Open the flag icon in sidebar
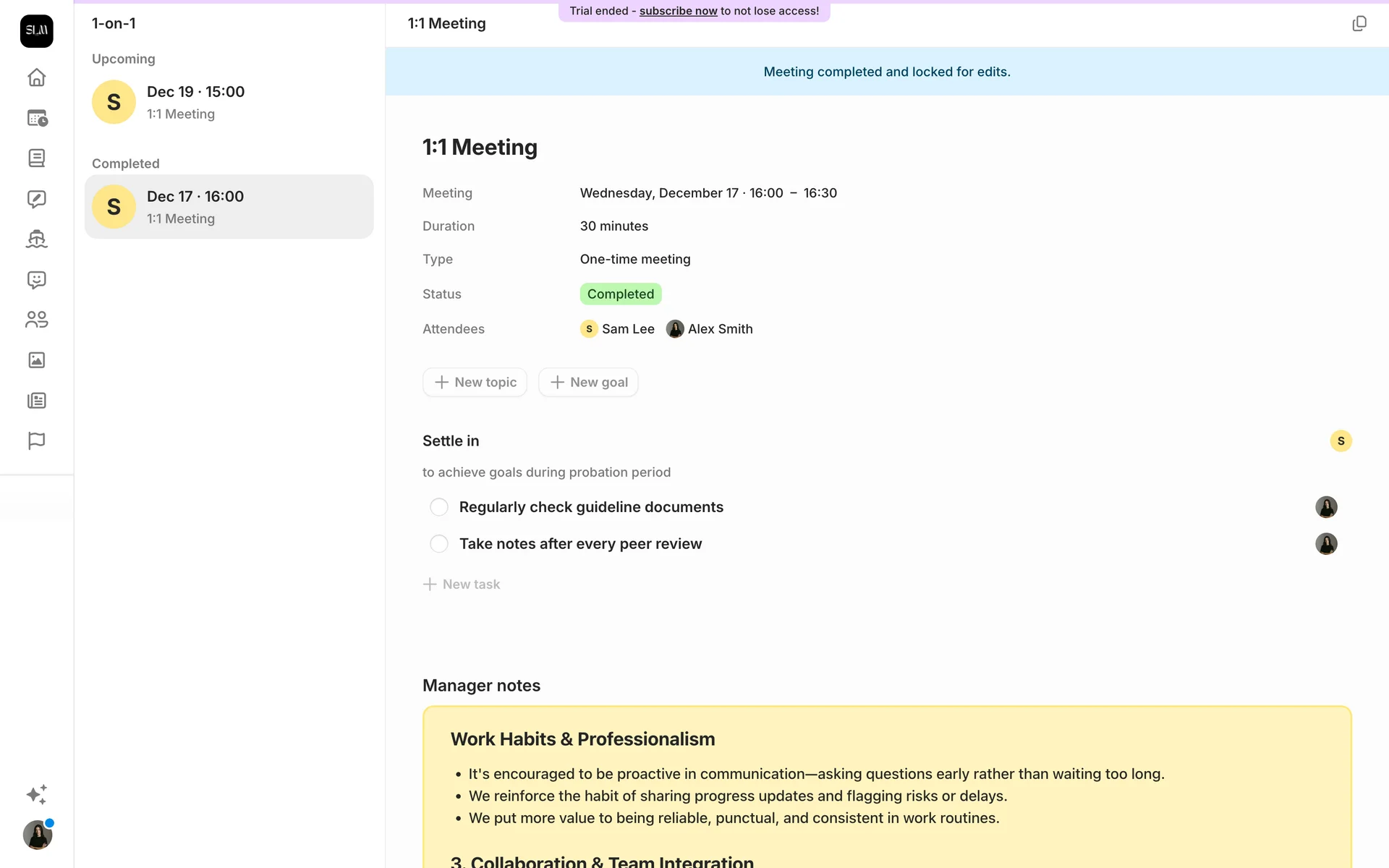The width and height of the screenshot is (1389, 868). [x=36, y=441]
